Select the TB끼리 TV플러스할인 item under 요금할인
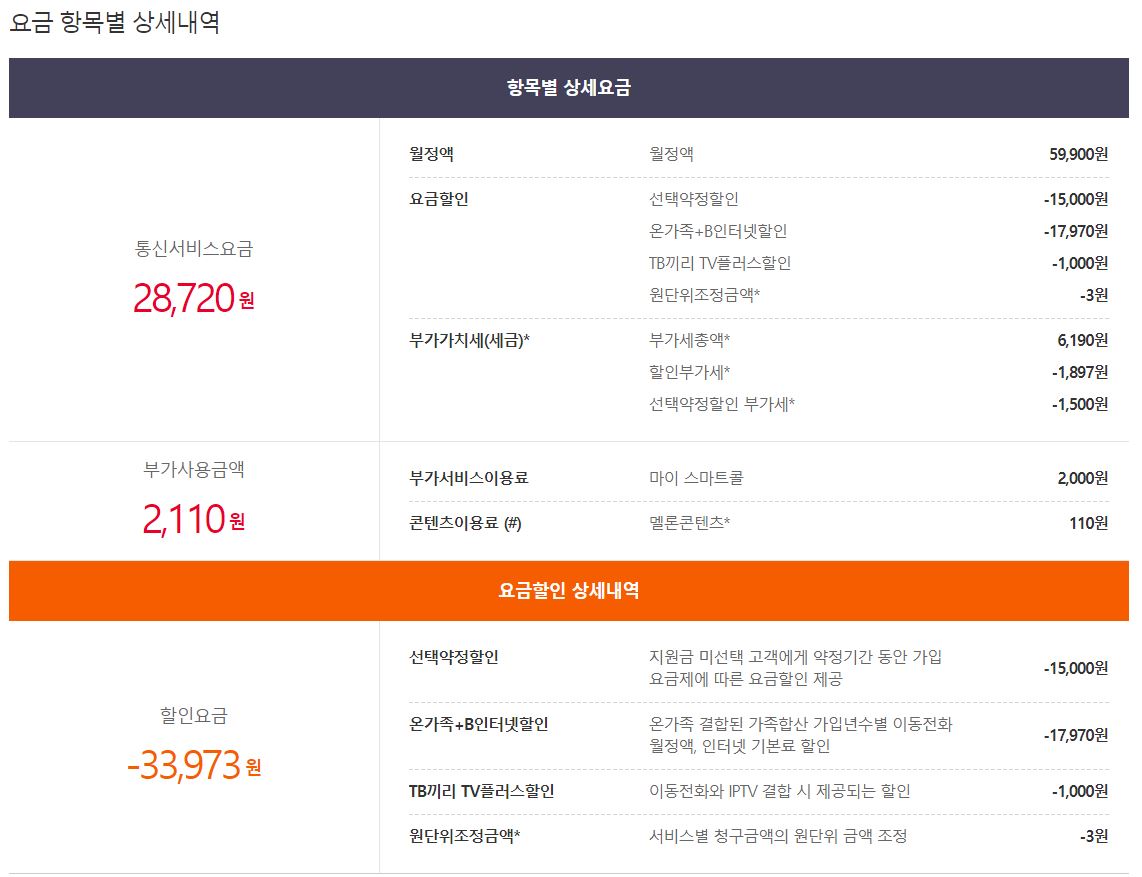Viewport: 1142px width, 877px height. 720,263
